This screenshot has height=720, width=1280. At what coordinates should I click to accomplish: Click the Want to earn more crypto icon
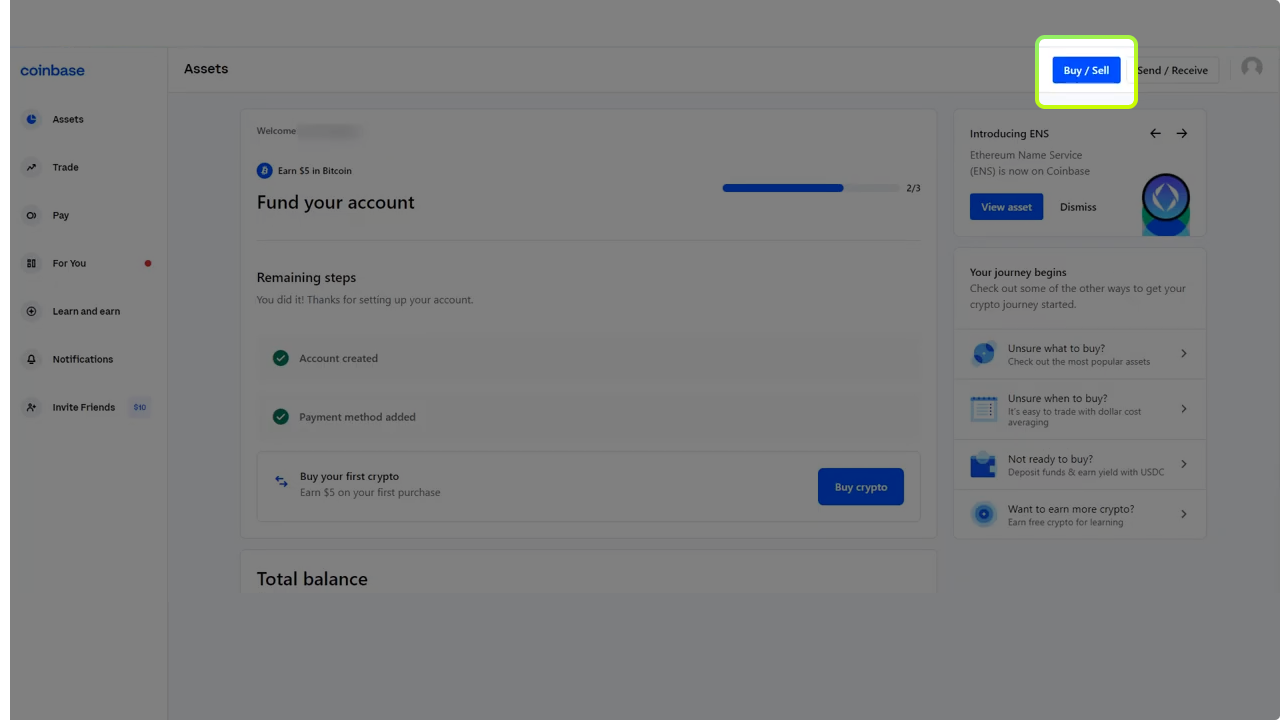(x=984, y=514)
